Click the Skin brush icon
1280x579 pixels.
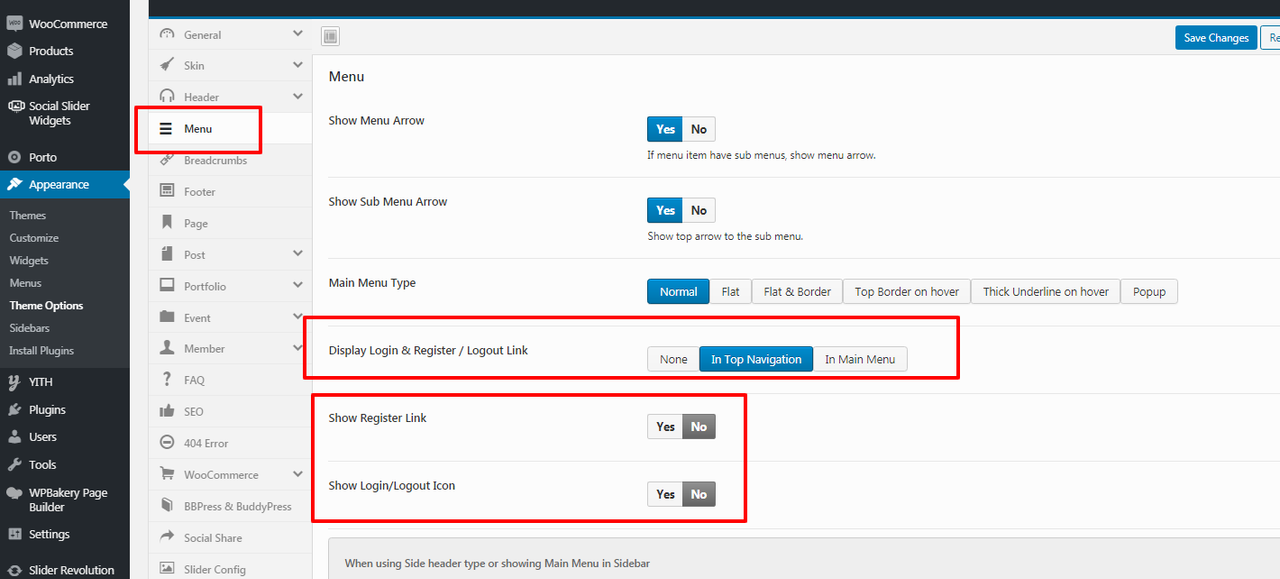[167, 65]
